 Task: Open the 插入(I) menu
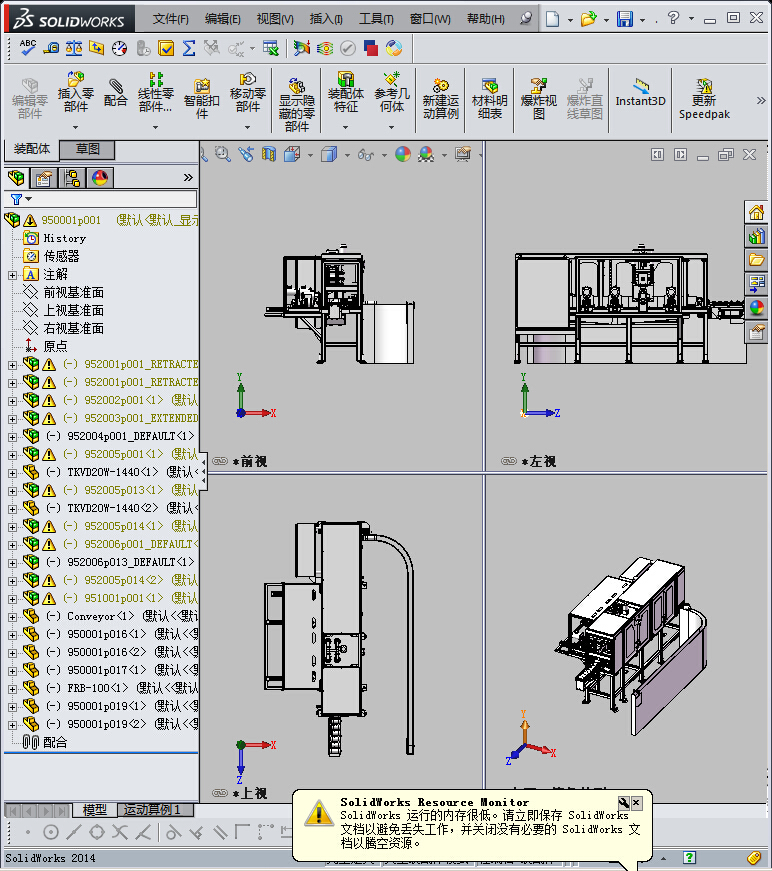(326, 19)
